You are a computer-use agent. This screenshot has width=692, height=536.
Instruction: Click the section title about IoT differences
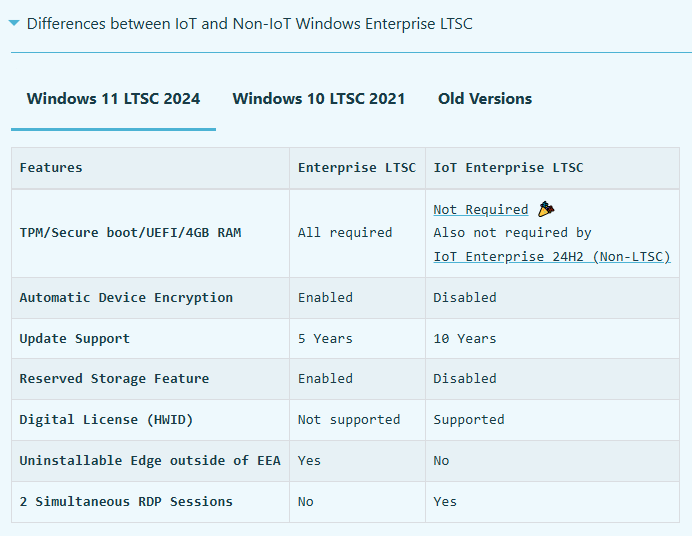(x=250, y=24)
